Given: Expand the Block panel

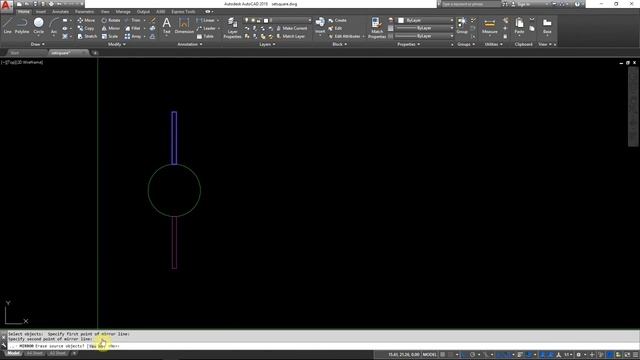Looking at the screenshot, I should tap(340, 44).
